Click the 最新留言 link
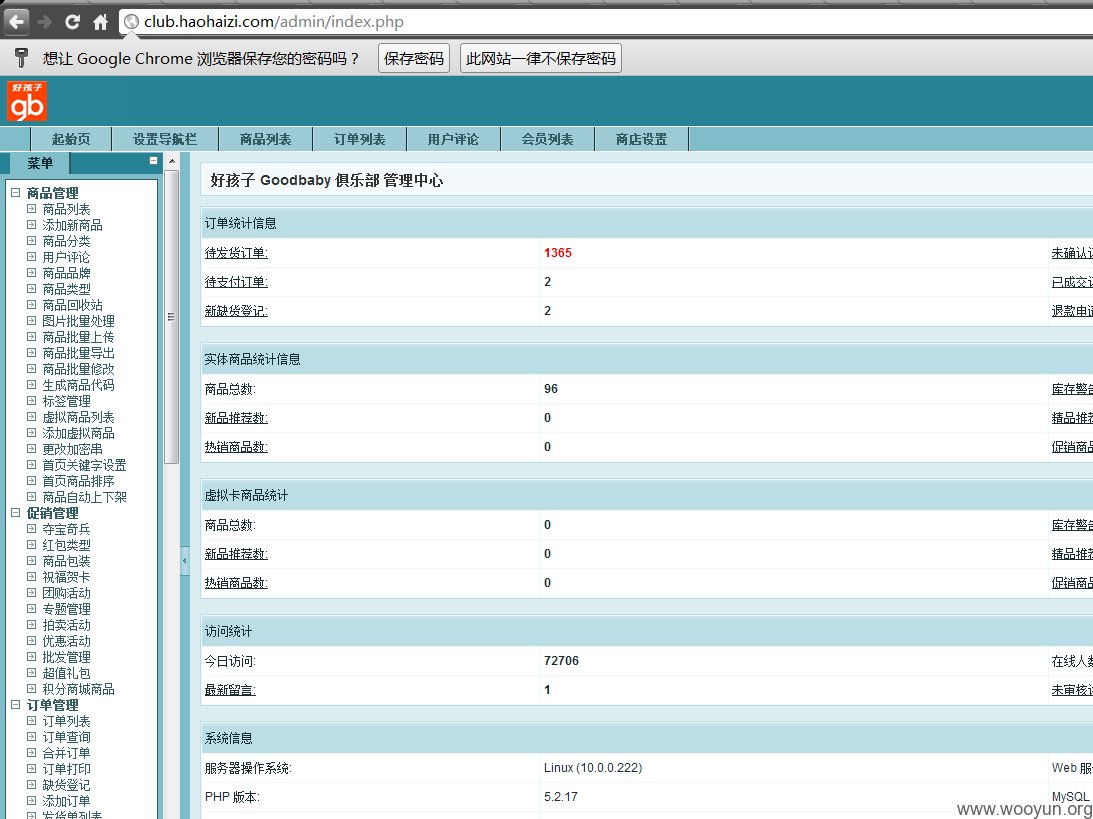The width and height of the screenshot is (1093, 819). pyautogui.click(x=230, y=690)
